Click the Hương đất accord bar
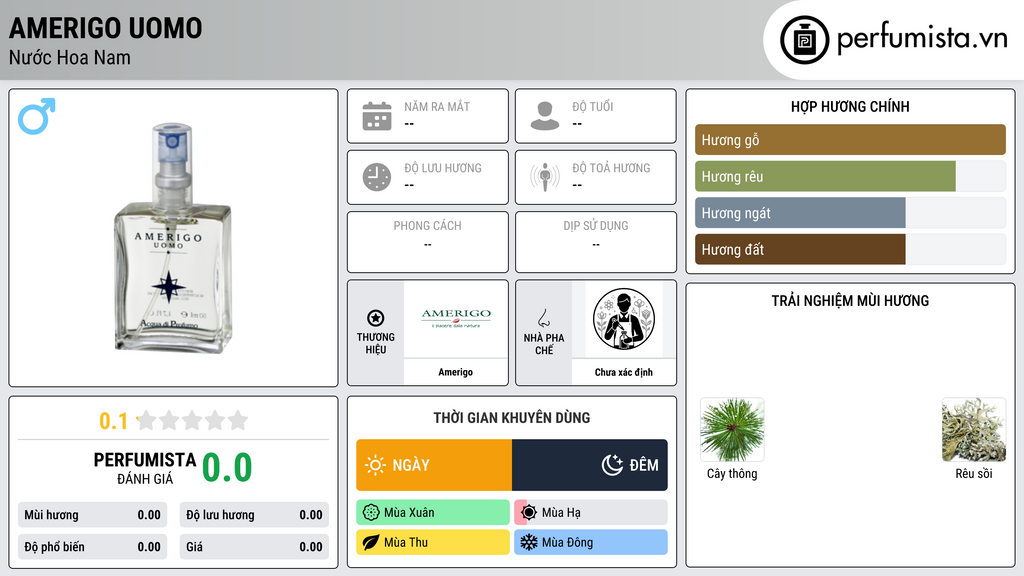The width and height of the screenshot is (1024, 576). (x=850, y=249)
